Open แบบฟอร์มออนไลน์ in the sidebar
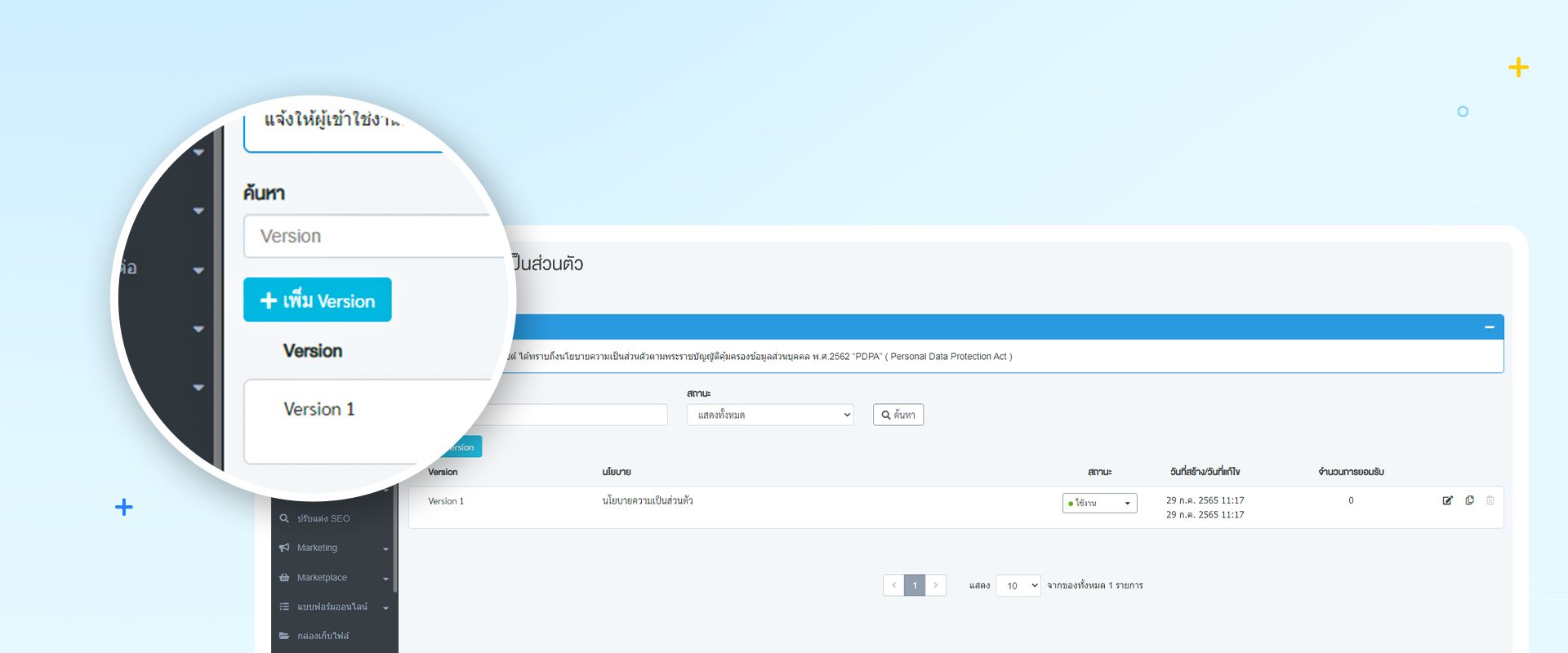1568x653 pixels. [332, 606]
